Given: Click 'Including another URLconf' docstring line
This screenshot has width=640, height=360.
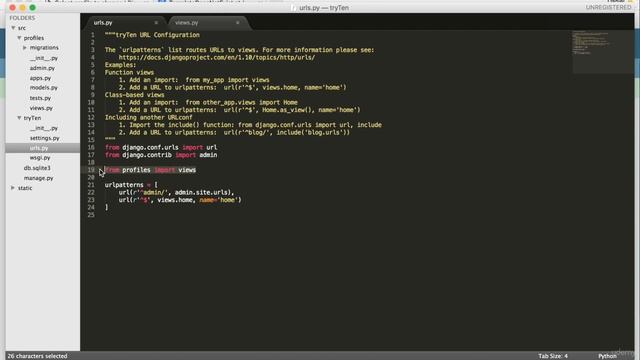Looking at the screenshot, I should [148, 118].
